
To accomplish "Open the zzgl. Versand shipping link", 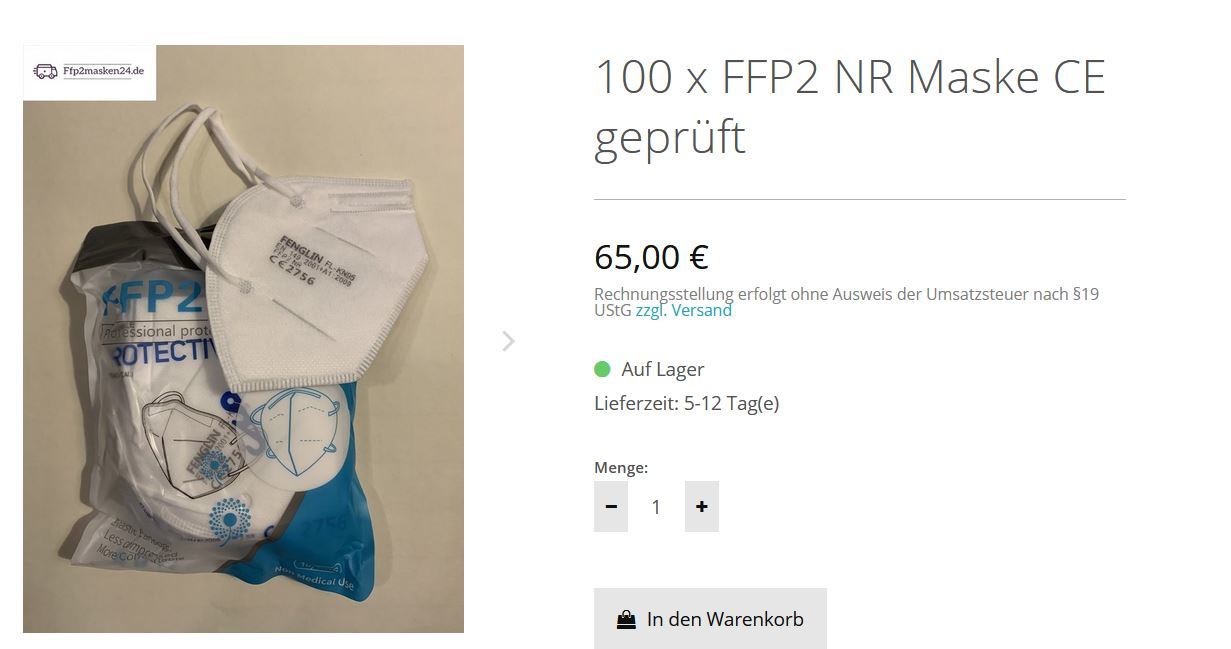I will (684, 310).
